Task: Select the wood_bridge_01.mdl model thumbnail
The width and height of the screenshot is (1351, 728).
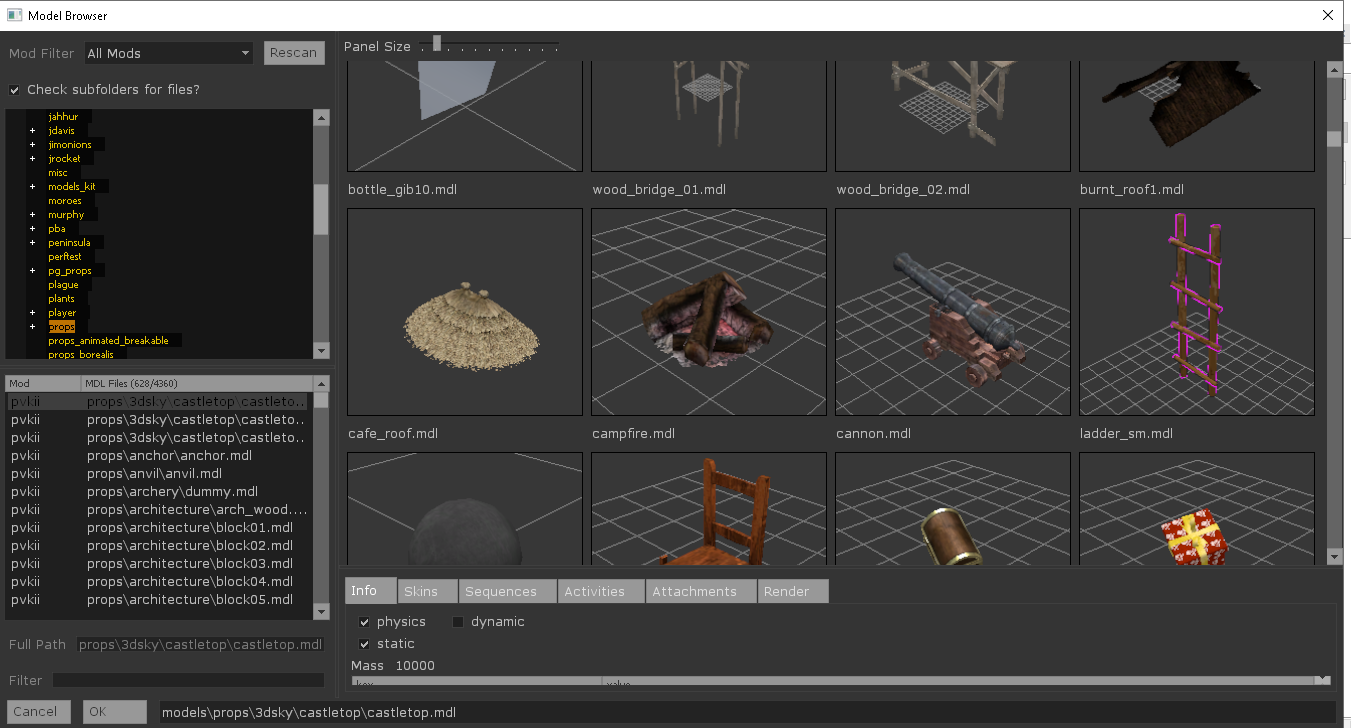Action: pos(709,116)
